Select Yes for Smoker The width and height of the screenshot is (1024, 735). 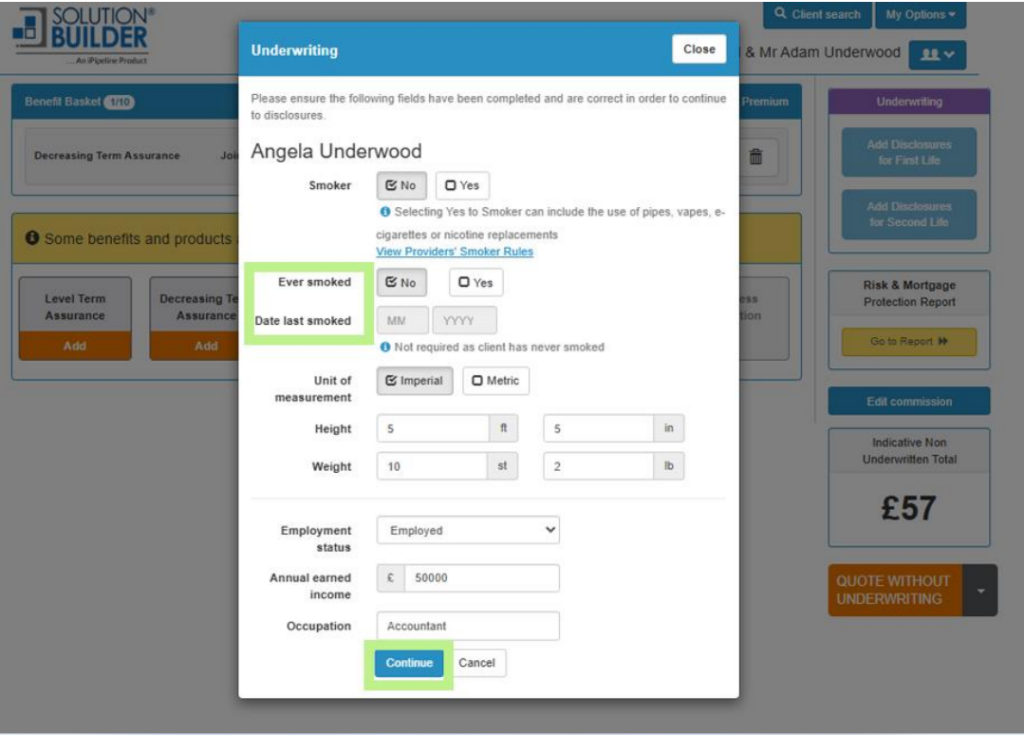462,186
